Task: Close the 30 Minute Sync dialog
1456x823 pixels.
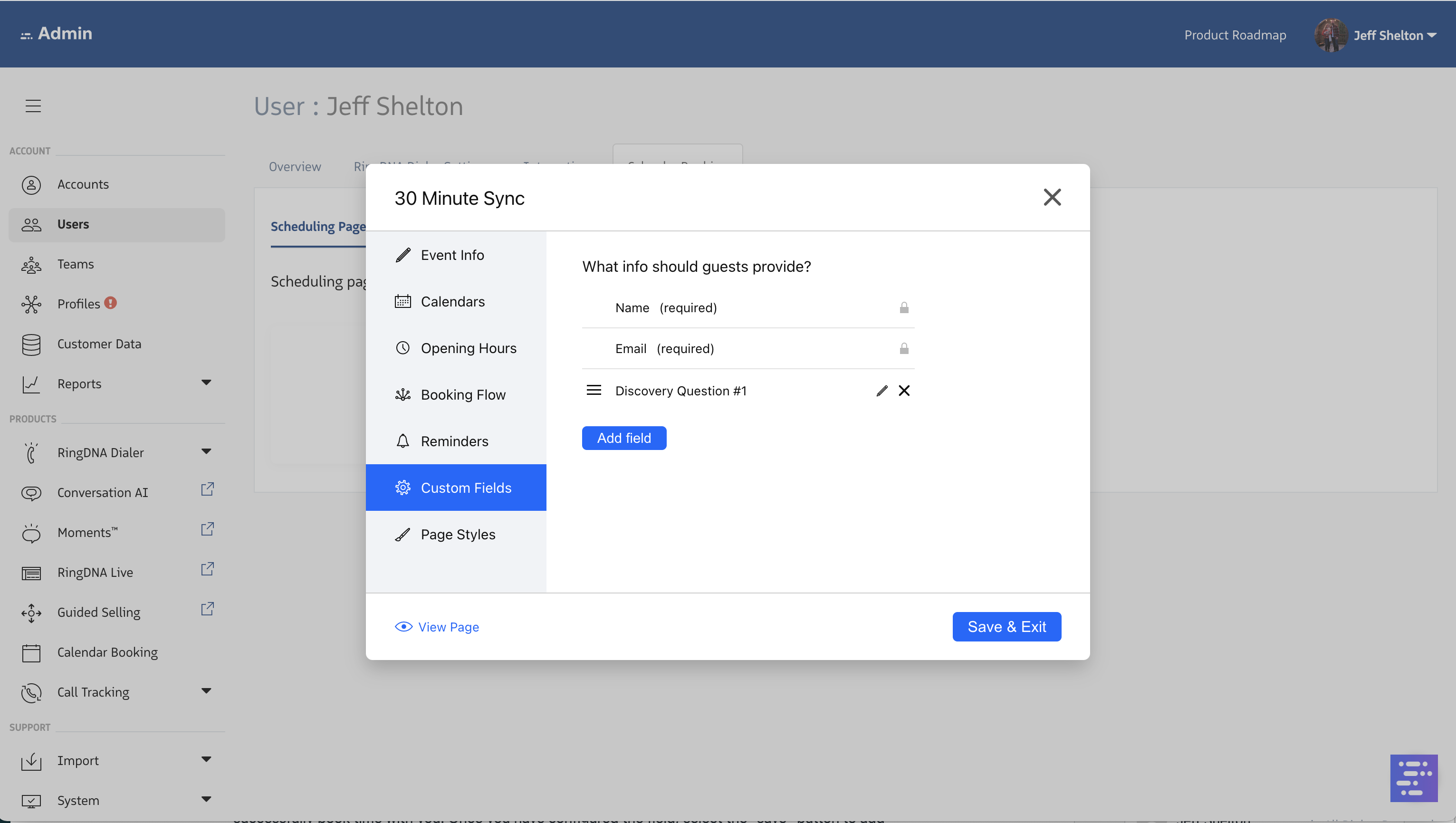Action: click(1051, 197)
